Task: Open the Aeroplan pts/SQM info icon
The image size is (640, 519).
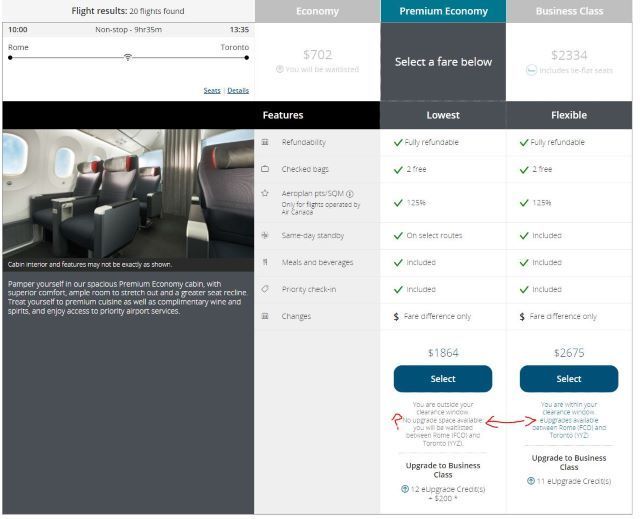Action: coord(350,193)
